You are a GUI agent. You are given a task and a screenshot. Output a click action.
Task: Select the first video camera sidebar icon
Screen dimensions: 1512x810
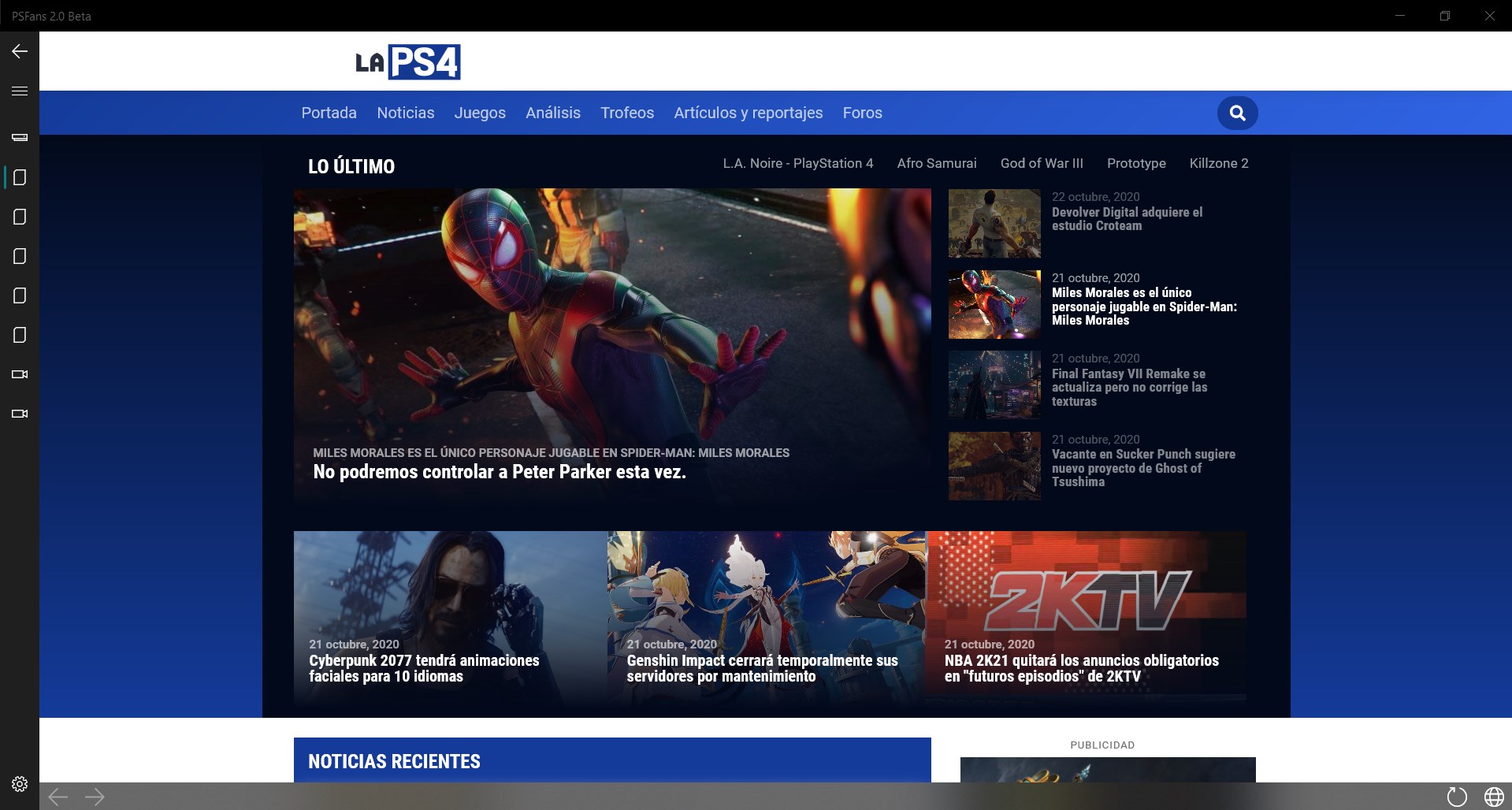(x=20, y=374)
